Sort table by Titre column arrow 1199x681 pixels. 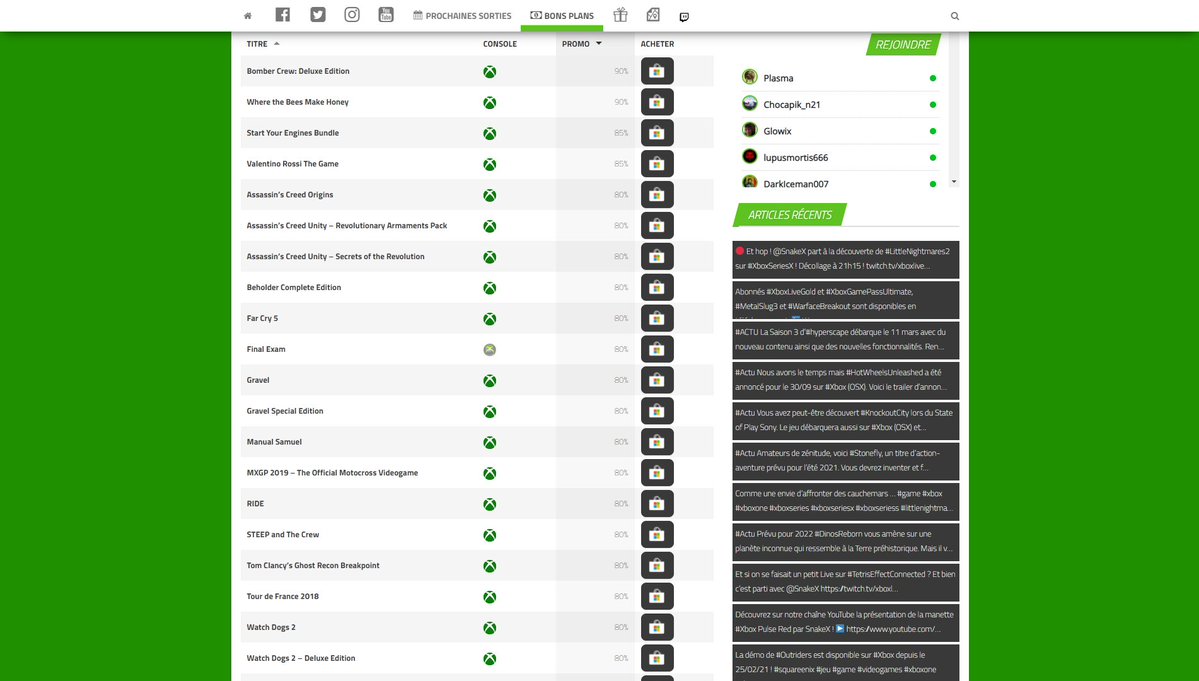277,44
